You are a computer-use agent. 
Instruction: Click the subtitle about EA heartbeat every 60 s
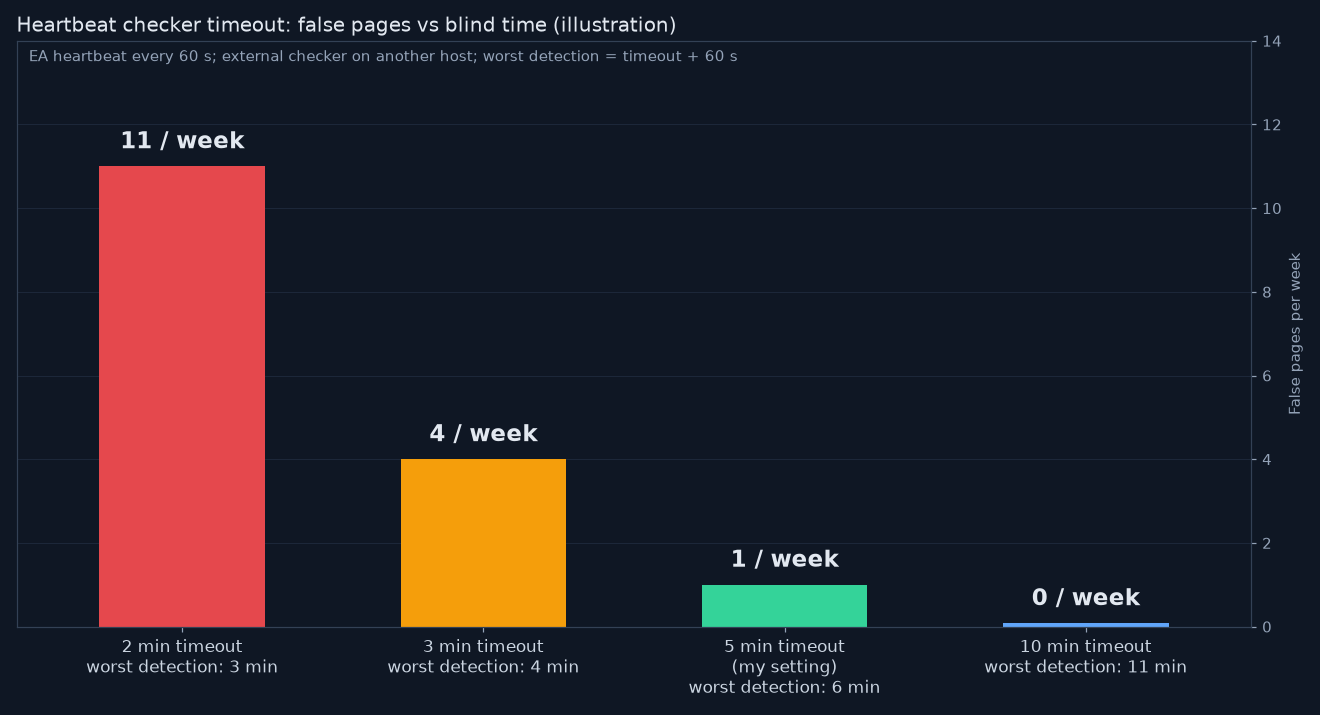click(x=383, y=57)
